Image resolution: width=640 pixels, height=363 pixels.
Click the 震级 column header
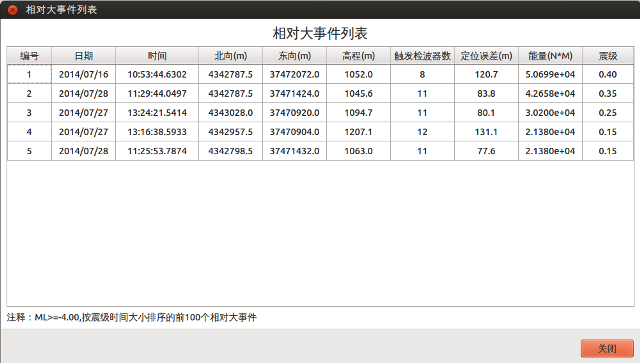(608, 56)
